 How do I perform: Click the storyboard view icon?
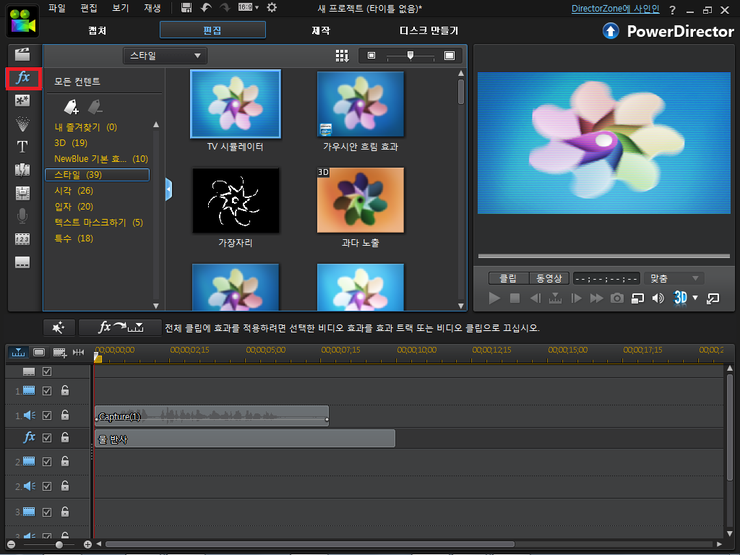[39, 352]
